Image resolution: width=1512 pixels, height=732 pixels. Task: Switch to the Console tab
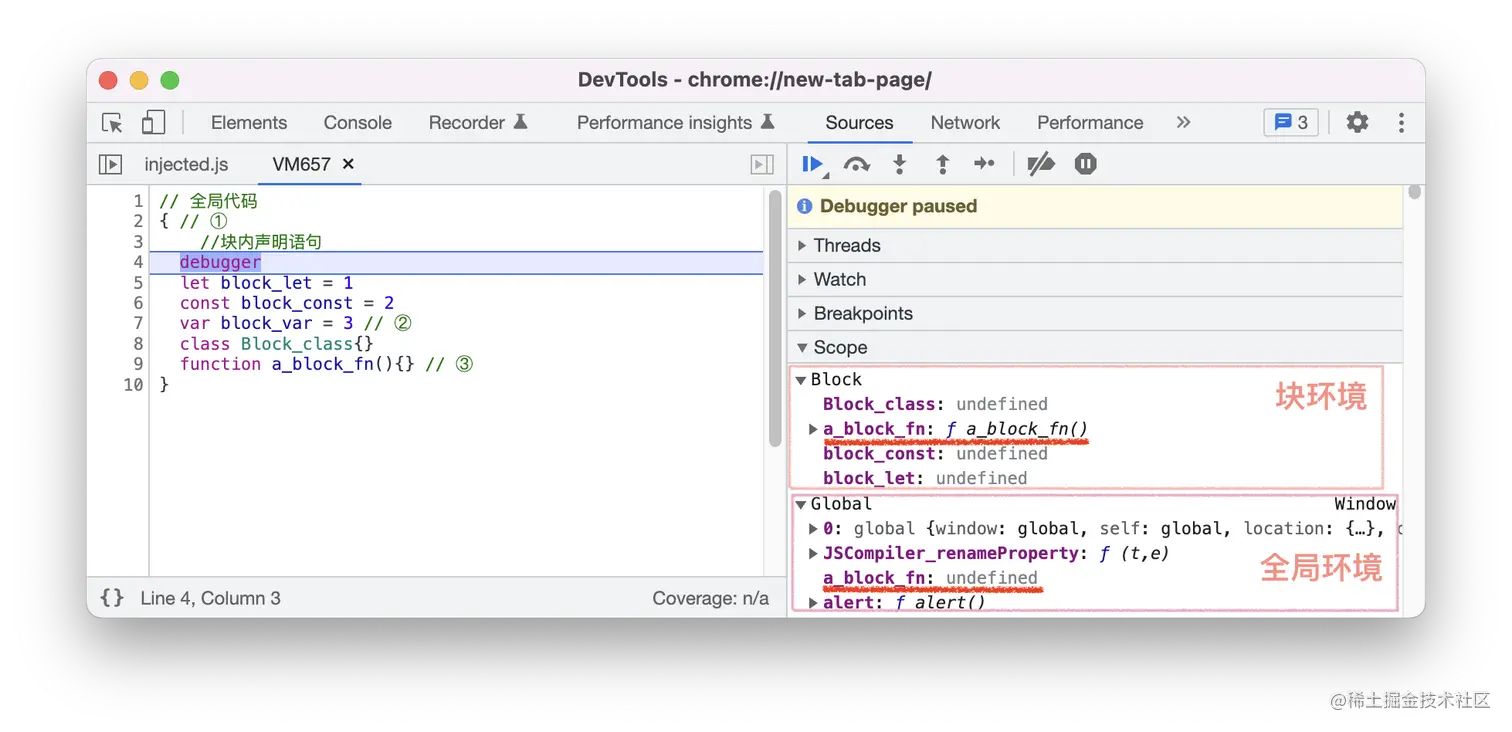click(x=357, y=122)
